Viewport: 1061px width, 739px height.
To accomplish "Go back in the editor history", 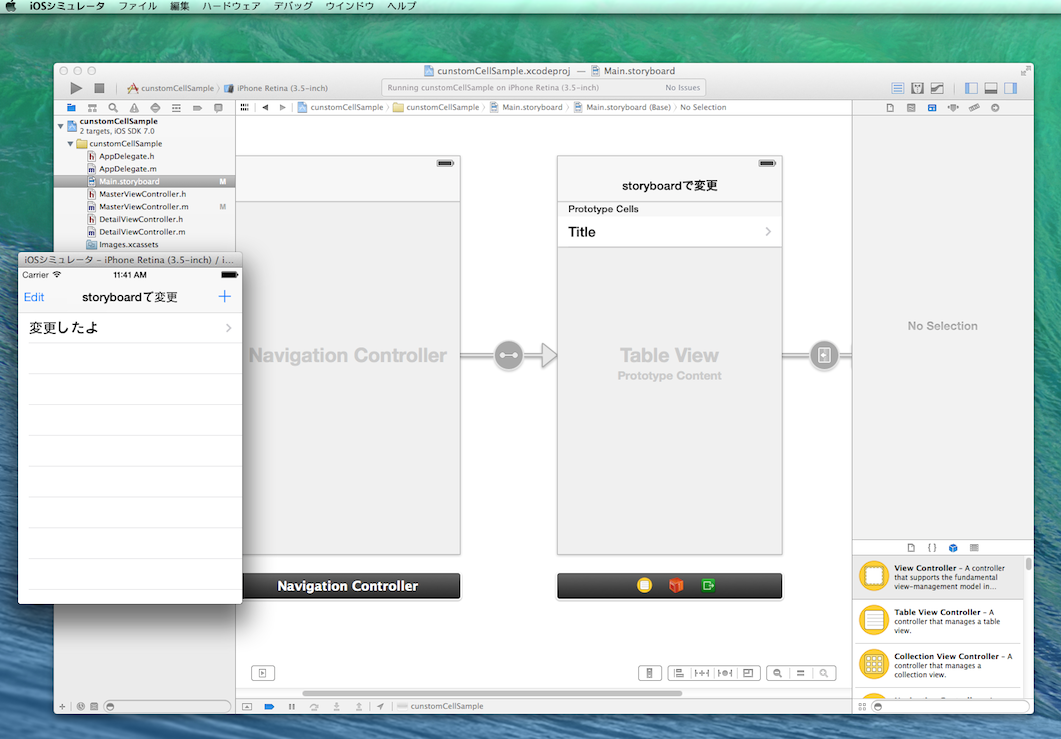I will [265, 107].
